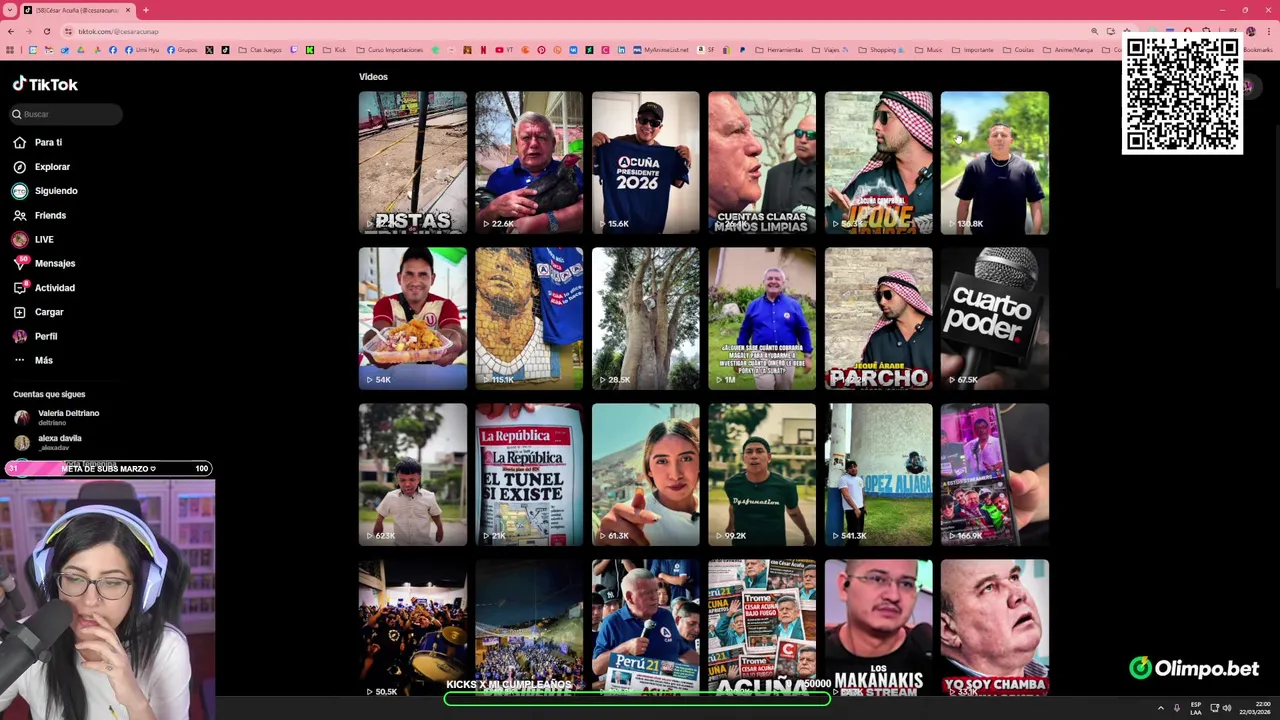This screenshot has width=1280, height=720.
Task: Open the LIVE section
Action: (33, 239)
